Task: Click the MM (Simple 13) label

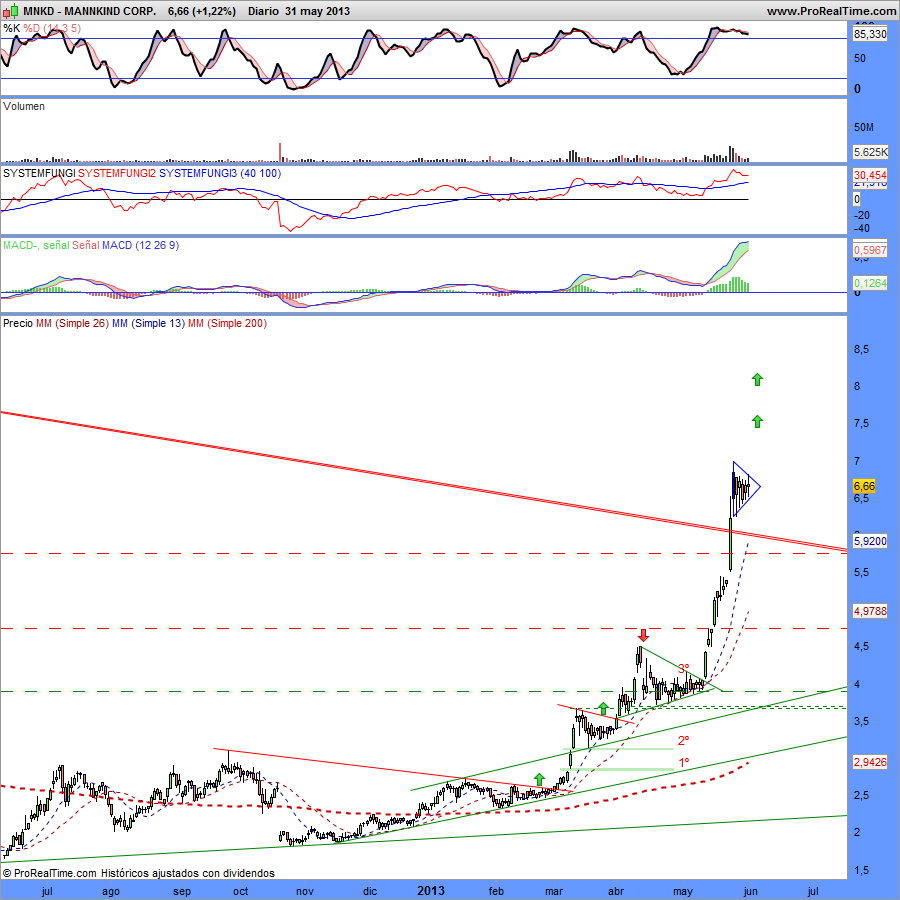Action: point(149,323)
